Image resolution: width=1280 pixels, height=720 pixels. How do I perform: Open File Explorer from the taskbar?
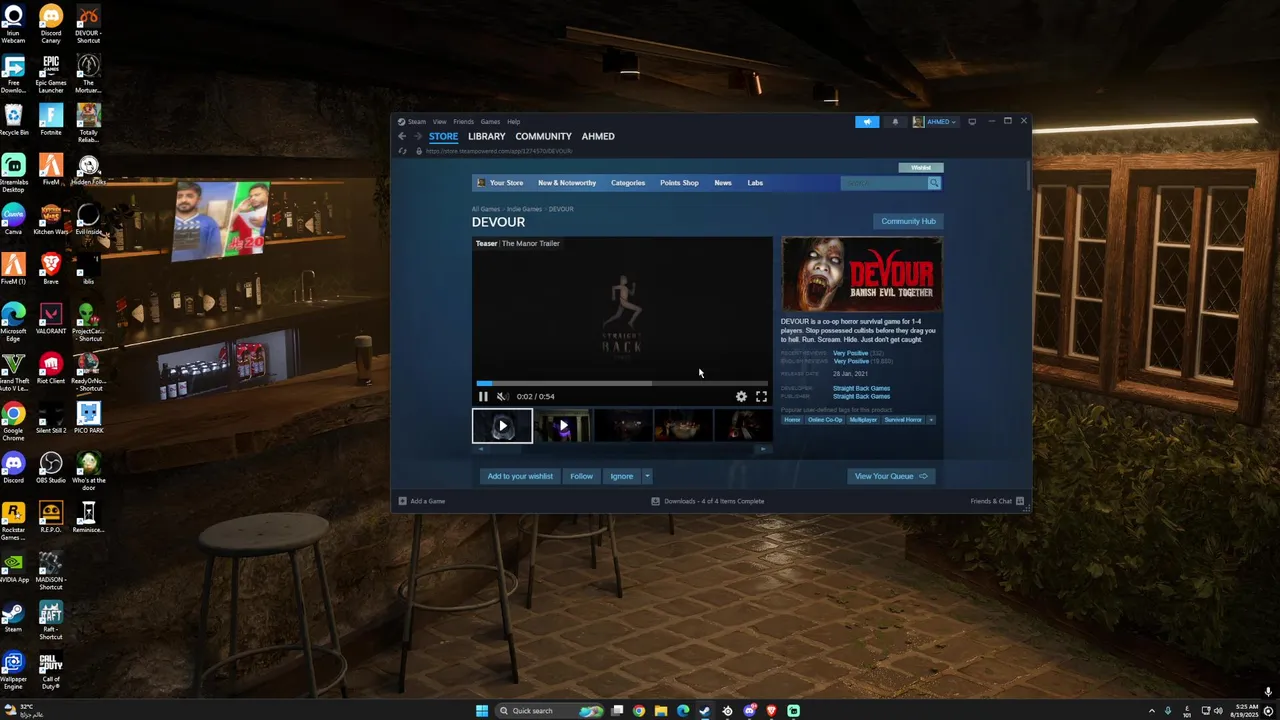click(x=661, y=711)
